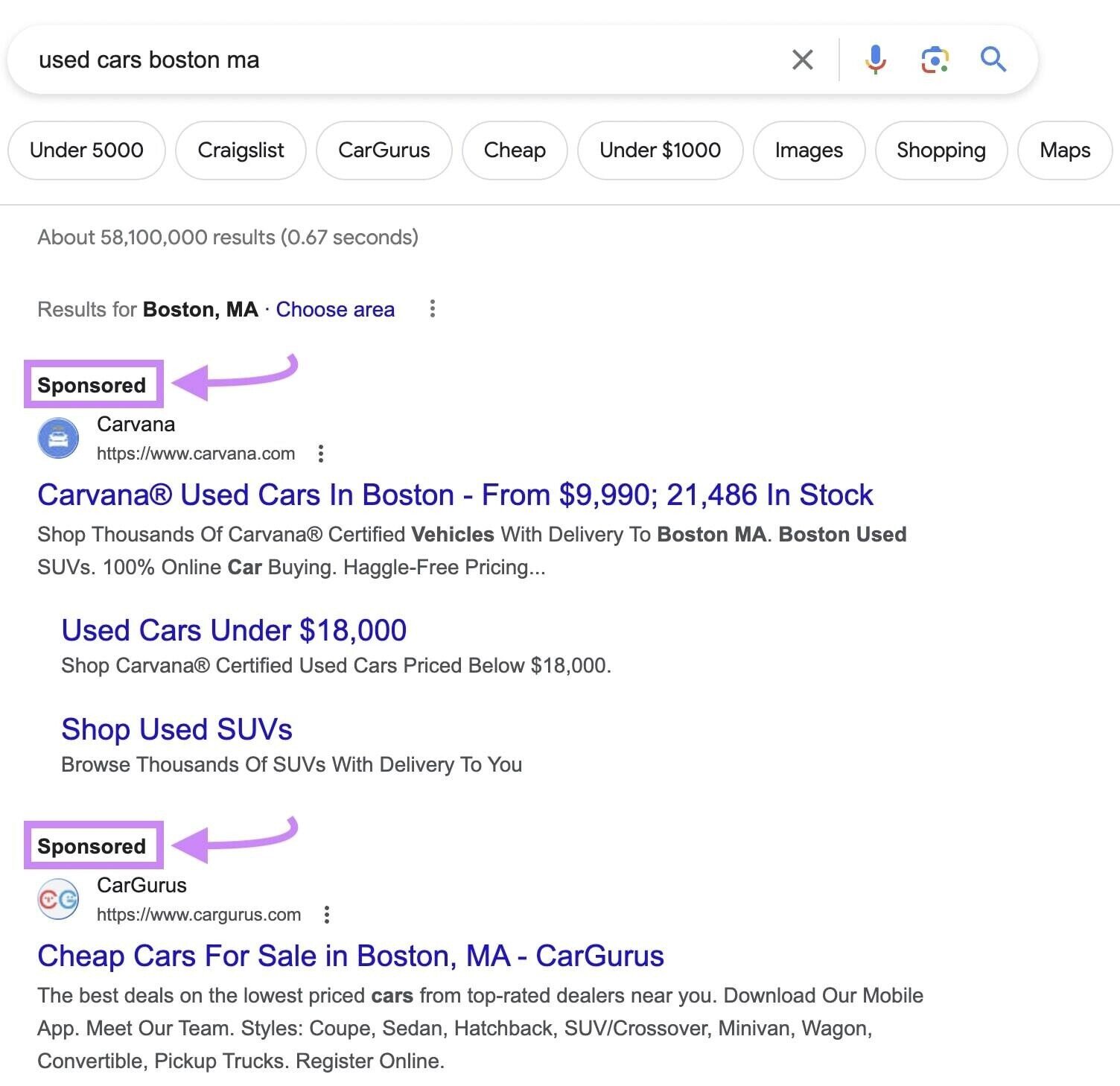Clear the search query with the X icon
Viewport: 1120px width, 1086px height.
click(802, 59)
